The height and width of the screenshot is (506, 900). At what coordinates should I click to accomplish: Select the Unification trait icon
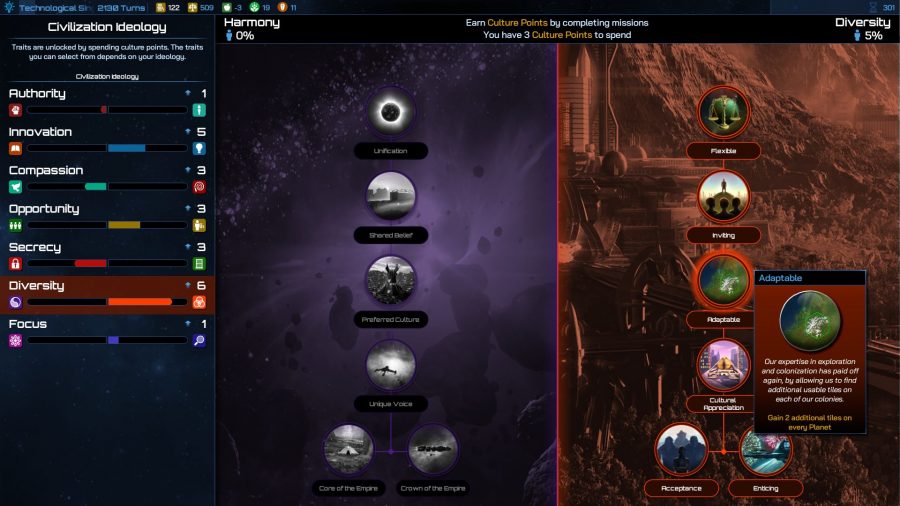[390, 112]
